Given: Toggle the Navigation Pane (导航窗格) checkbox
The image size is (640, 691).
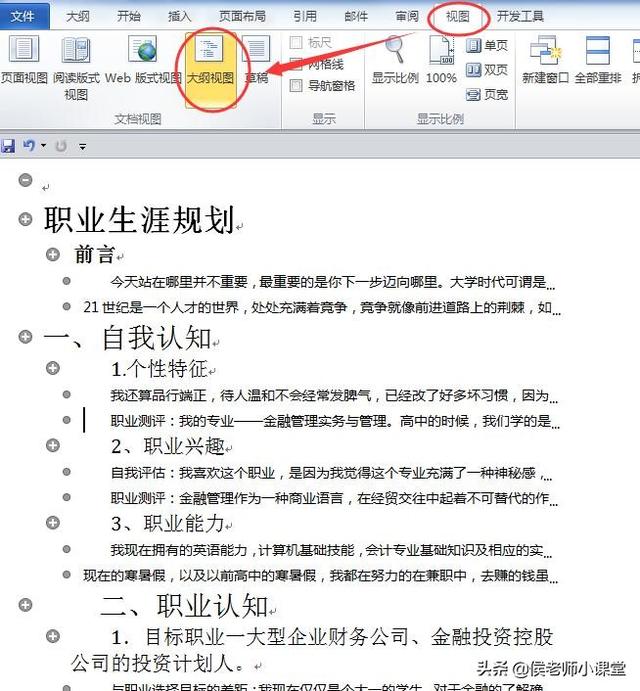Looking at the screenshot, I should (x=296, y=85).
